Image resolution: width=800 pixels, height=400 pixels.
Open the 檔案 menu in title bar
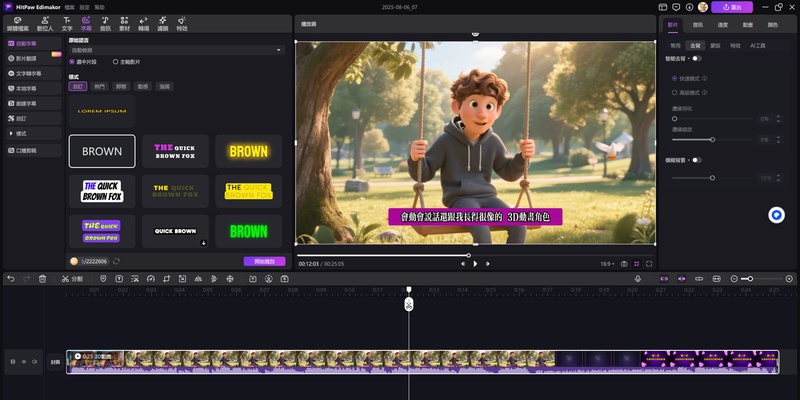click(x=70, y=7)
